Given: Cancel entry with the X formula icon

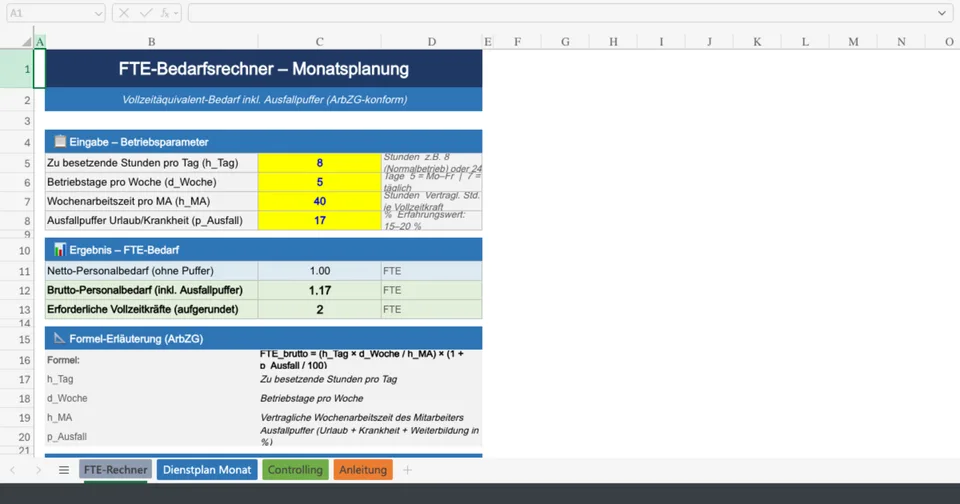Looking at the screenshot, I should (x=124, y=13).
